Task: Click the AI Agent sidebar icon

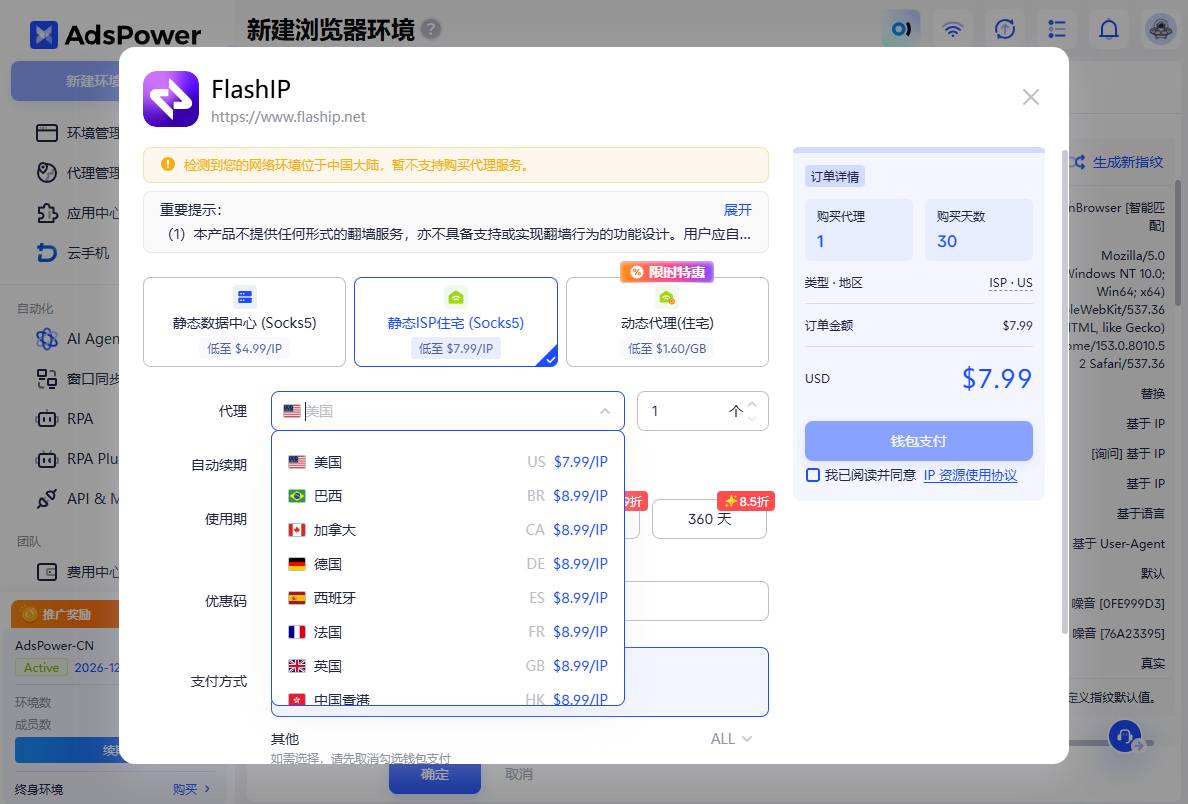Action: [47, 339]
